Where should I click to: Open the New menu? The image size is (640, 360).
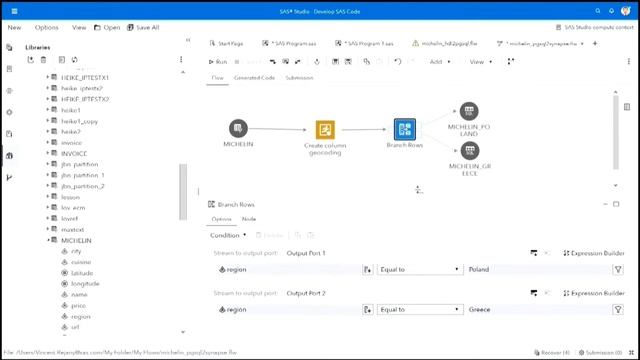[x=14, y=27]
